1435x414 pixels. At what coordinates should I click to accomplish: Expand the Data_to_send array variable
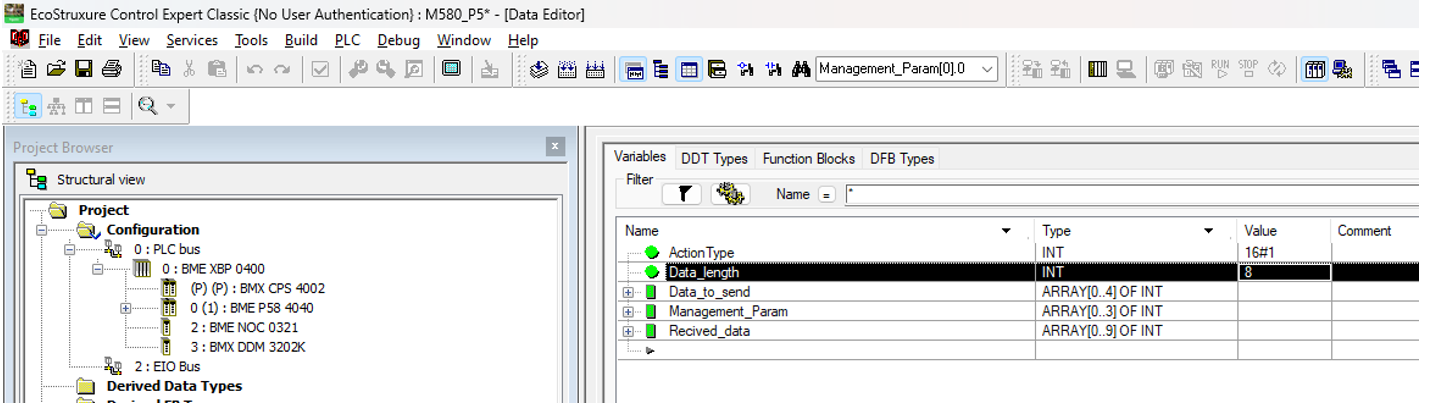click(628, 292)
